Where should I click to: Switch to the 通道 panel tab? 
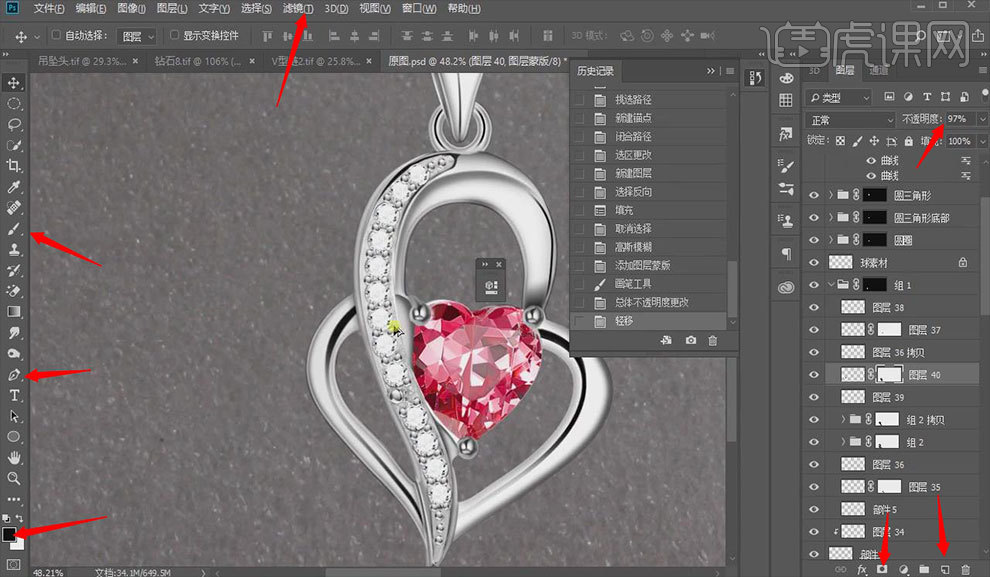(878, 70)
